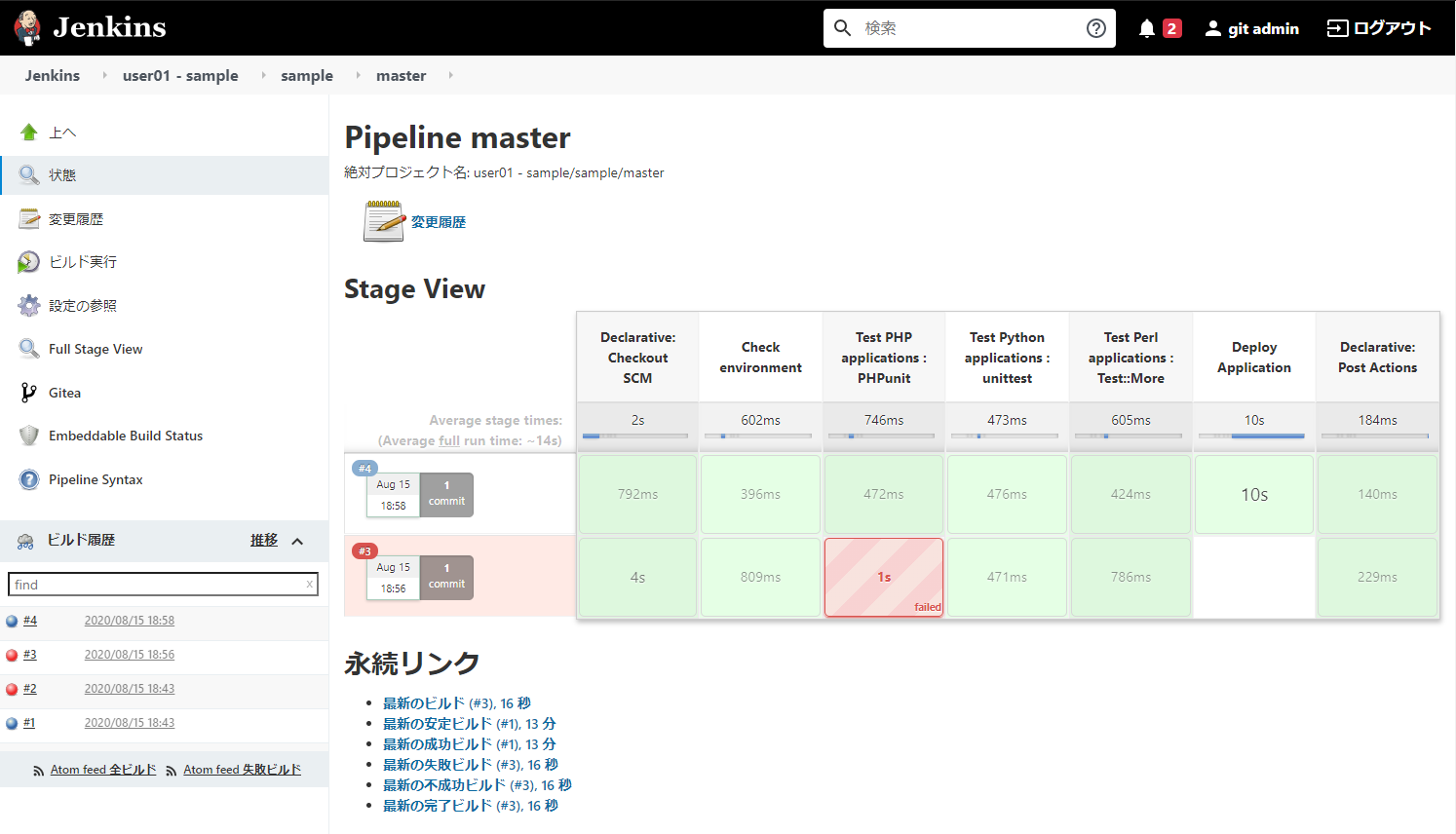Open the git admin user link
The image size is (1456, 834).
click(1263, 29)
